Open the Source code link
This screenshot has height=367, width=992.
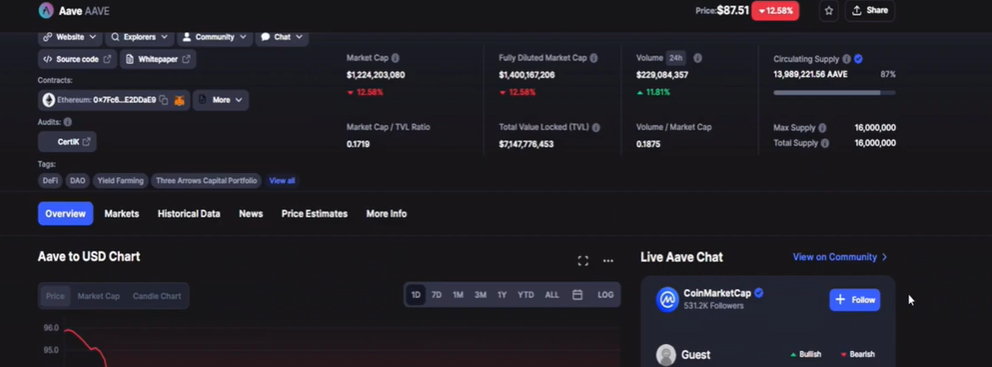pyautogui.click(x=77, y=59)
